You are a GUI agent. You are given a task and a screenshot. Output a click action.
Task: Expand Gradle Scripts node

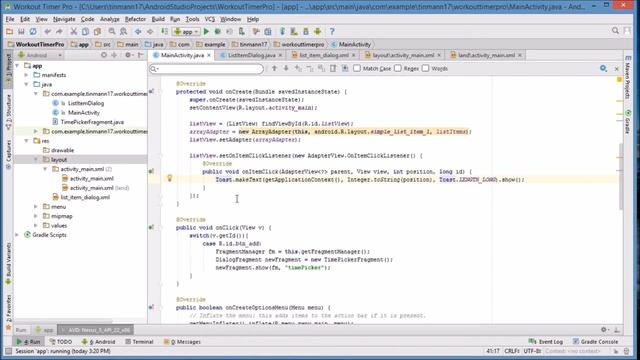pos(17,235)
